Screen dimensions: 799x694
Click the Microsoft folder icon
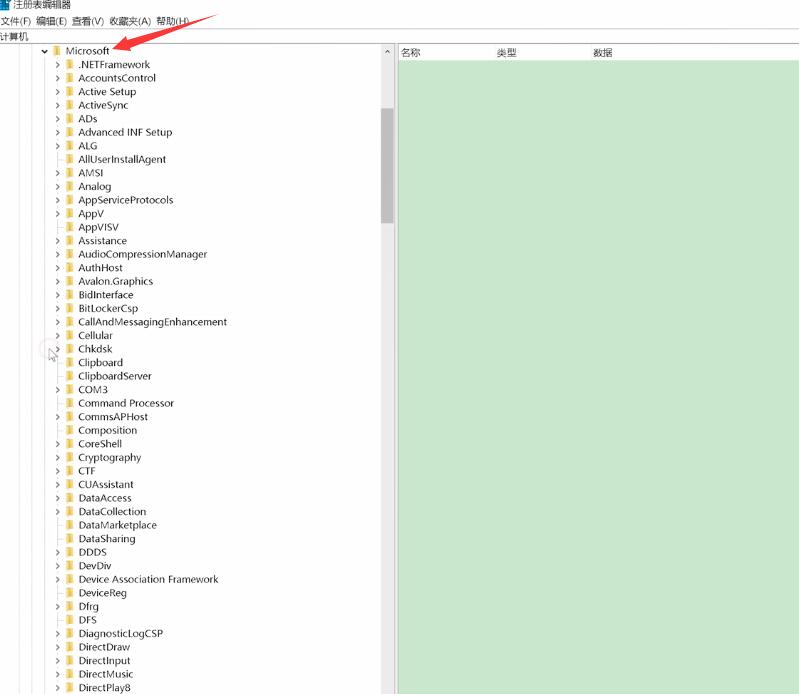click(x=57, y=51)
